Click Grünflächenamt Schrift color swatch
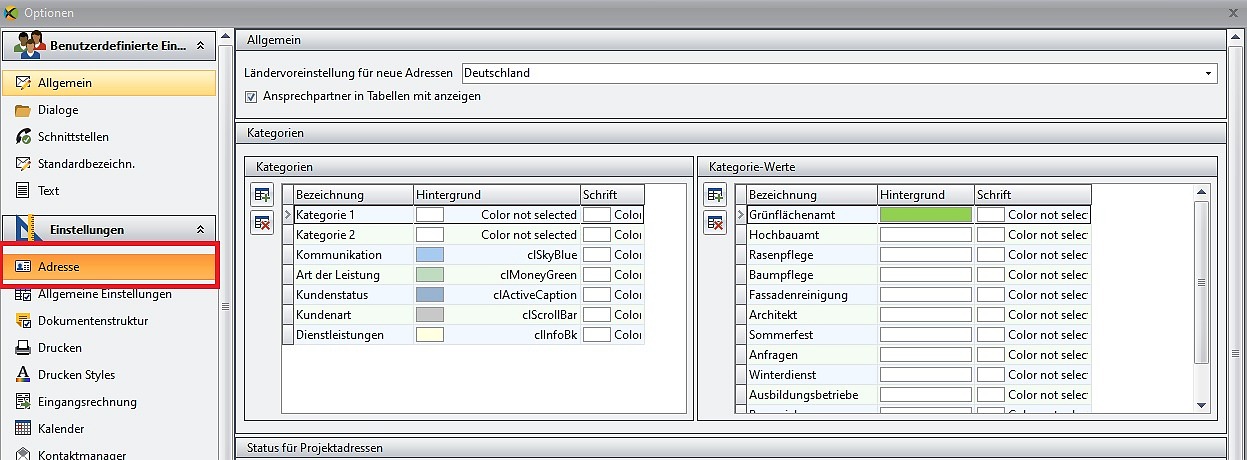1247x460 pixels. point(991,215)
